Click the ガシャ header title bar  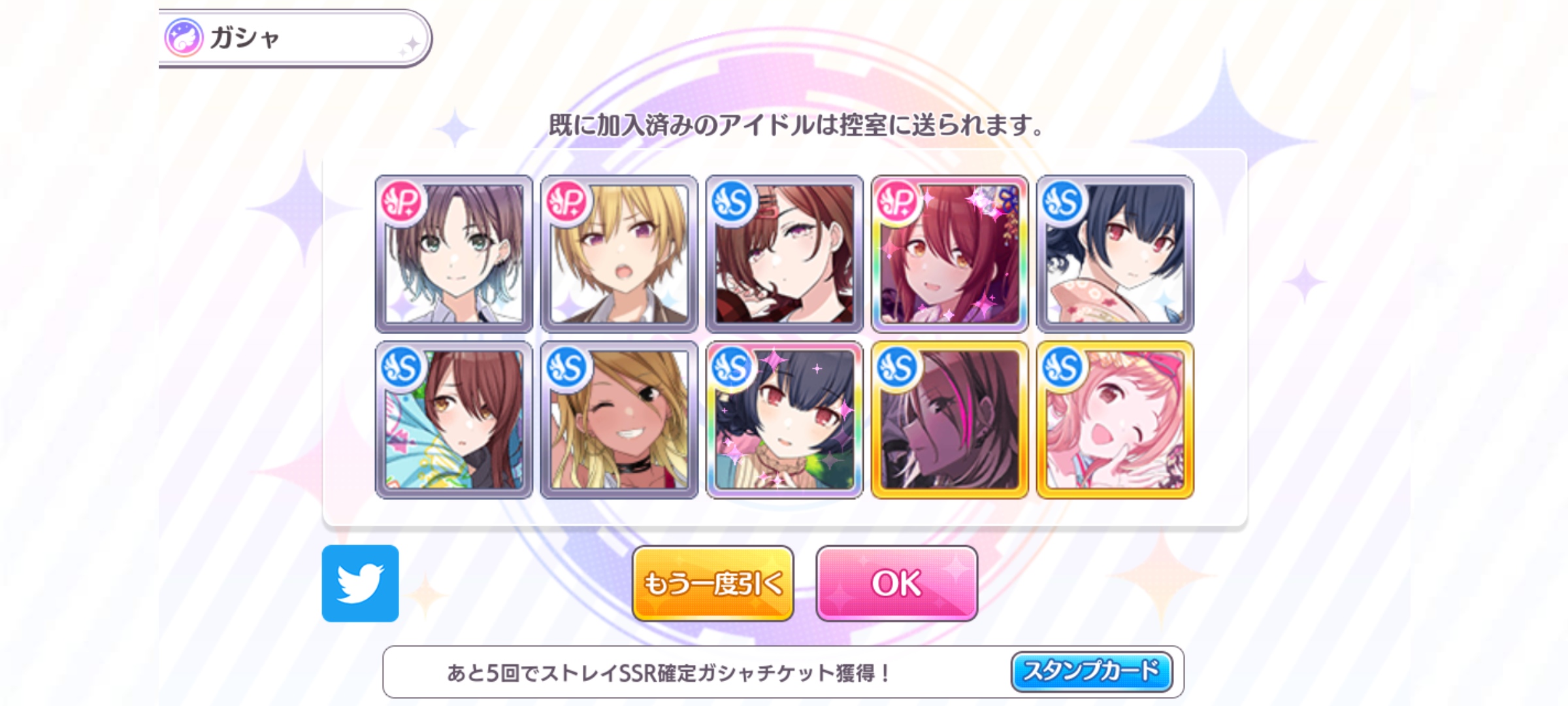click(x=294, y=38)
